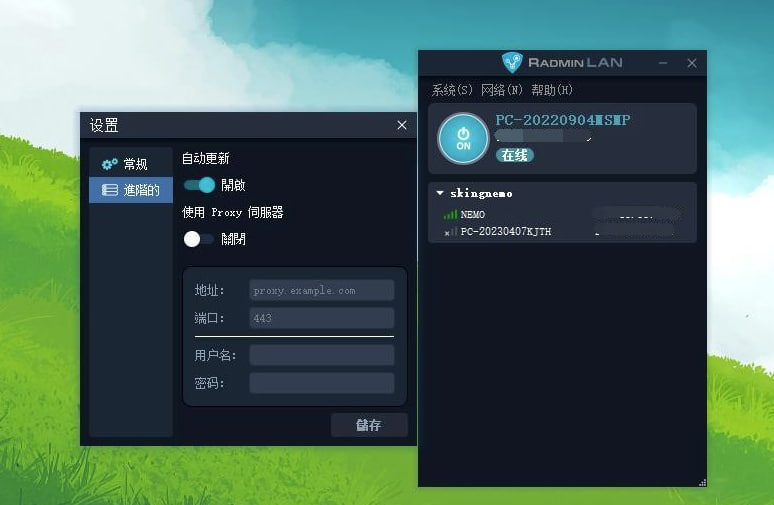Click the list icon next to 進階的
Screen dimensions: 774x505
click(110, 190)
